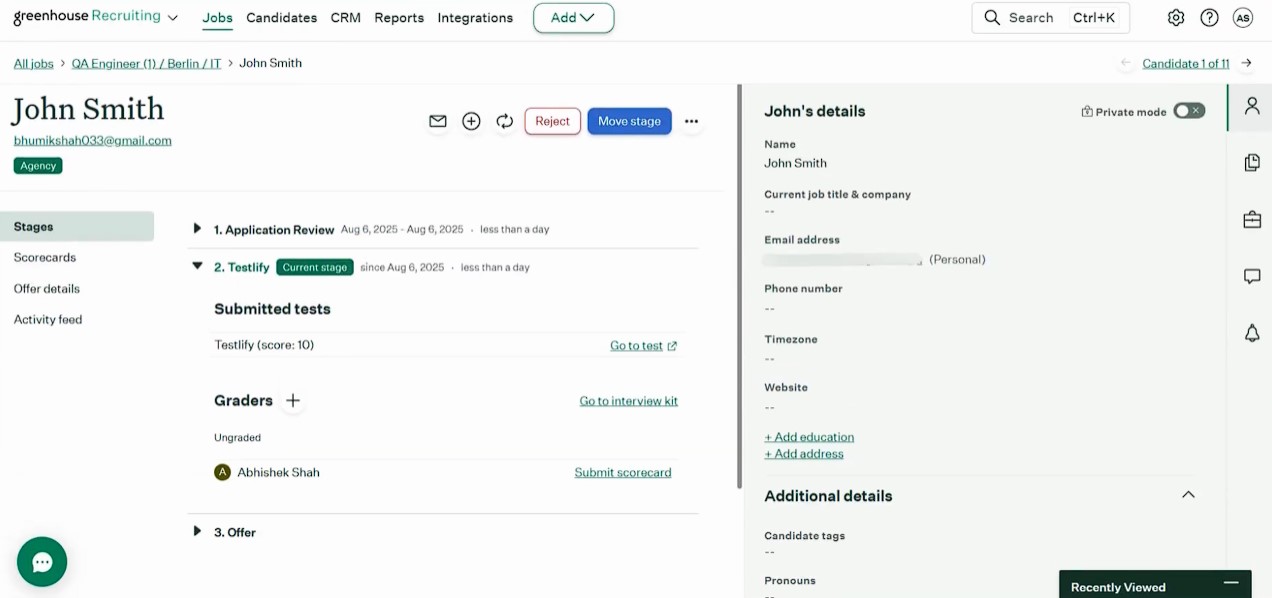Select the Offer details tab
The width and height of the screenshot is (1272, 598).
point(47,289)
